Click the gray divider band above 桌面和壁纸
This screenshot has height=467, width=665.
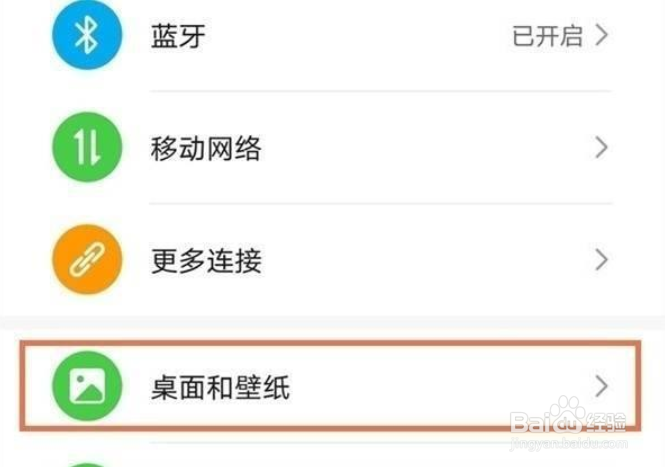point(332,324)
